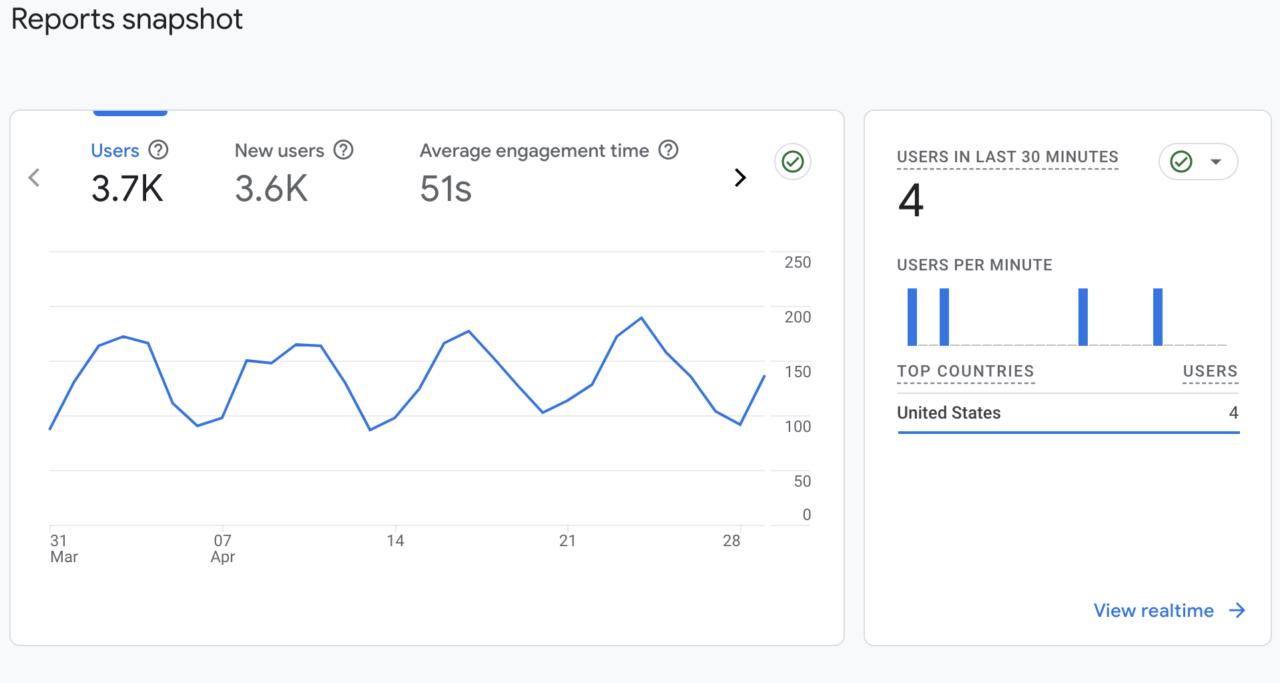Open the realtime badge dropdown arrow
The width and height of the screenshot is (1280, 683).
(x=1218, y=161)
